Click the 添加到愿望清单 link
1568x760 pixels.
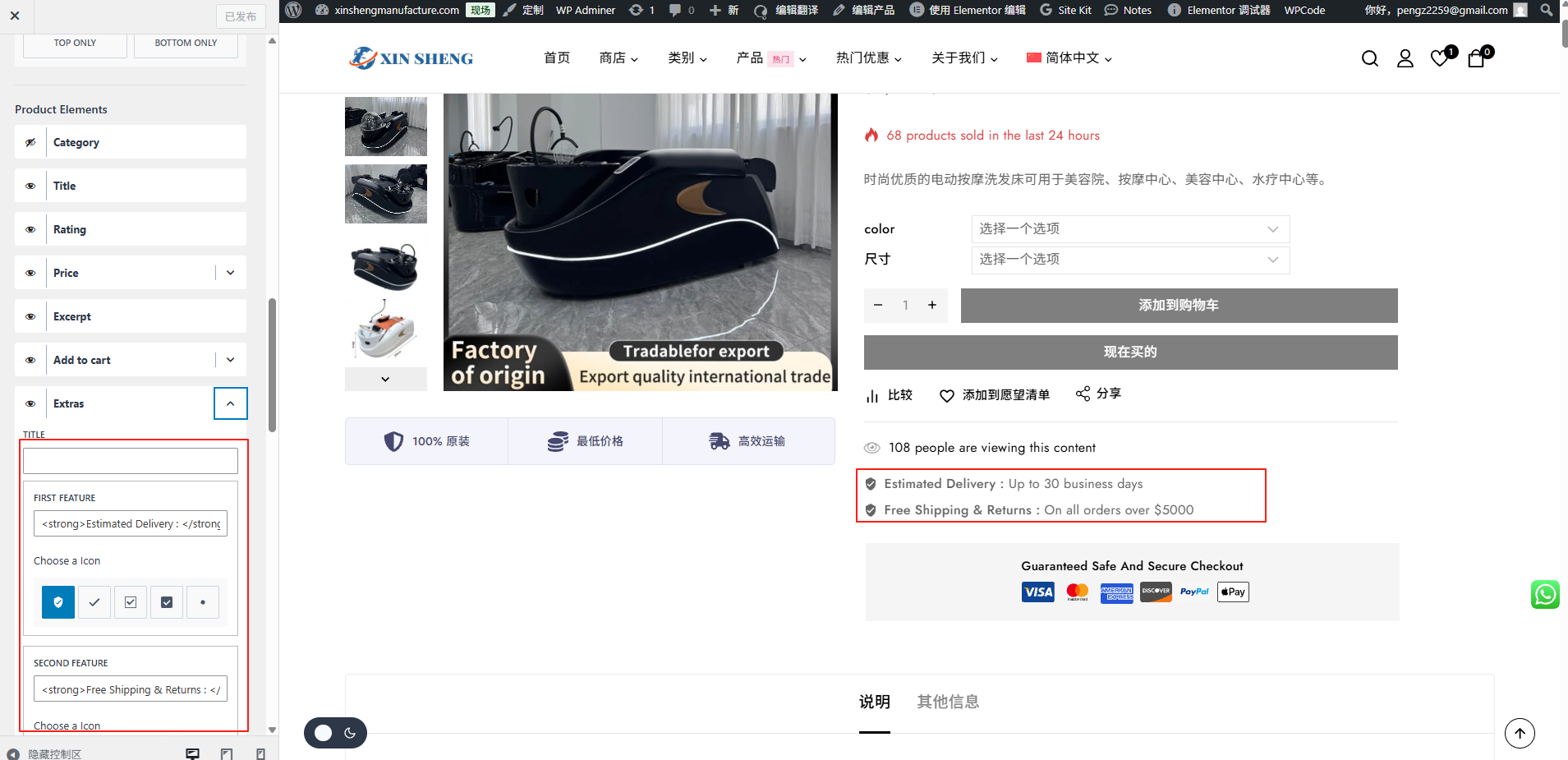pos(995,395)
